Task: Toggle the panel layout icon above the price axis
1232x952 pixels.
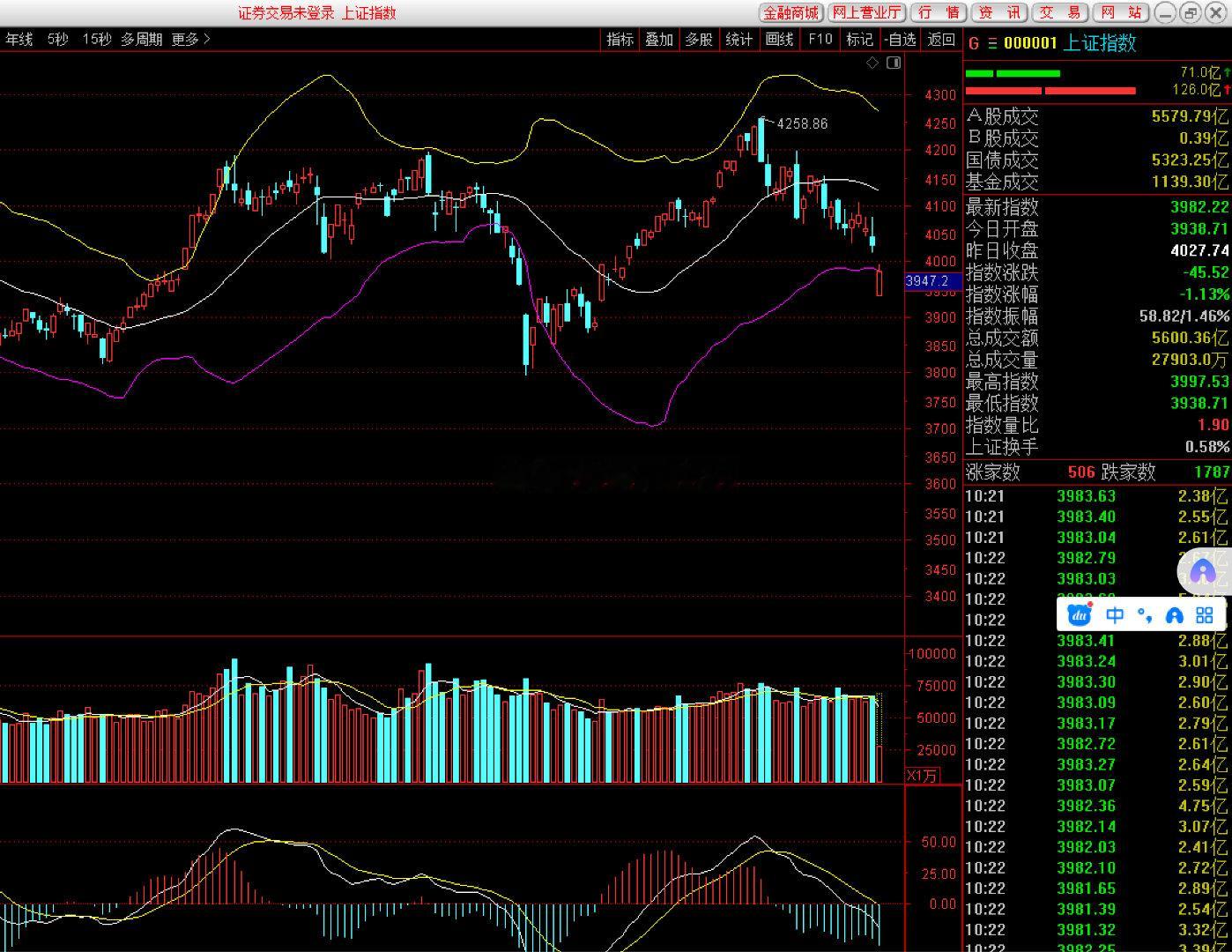Action: tap(894, 63)
